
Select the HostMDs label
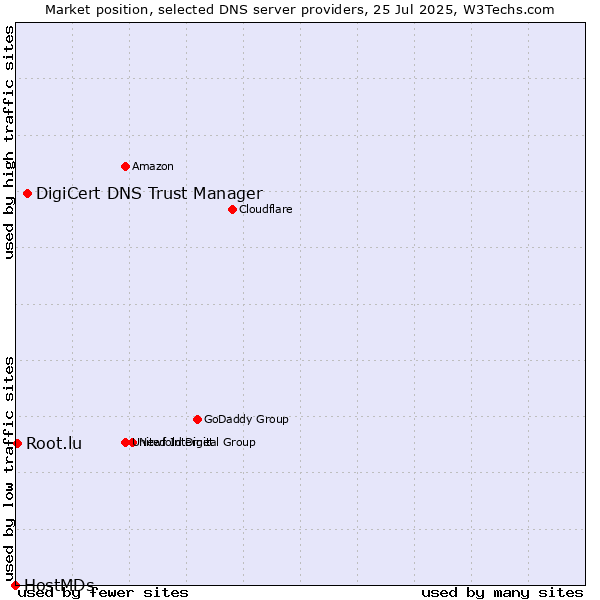(x=59, y=585)
